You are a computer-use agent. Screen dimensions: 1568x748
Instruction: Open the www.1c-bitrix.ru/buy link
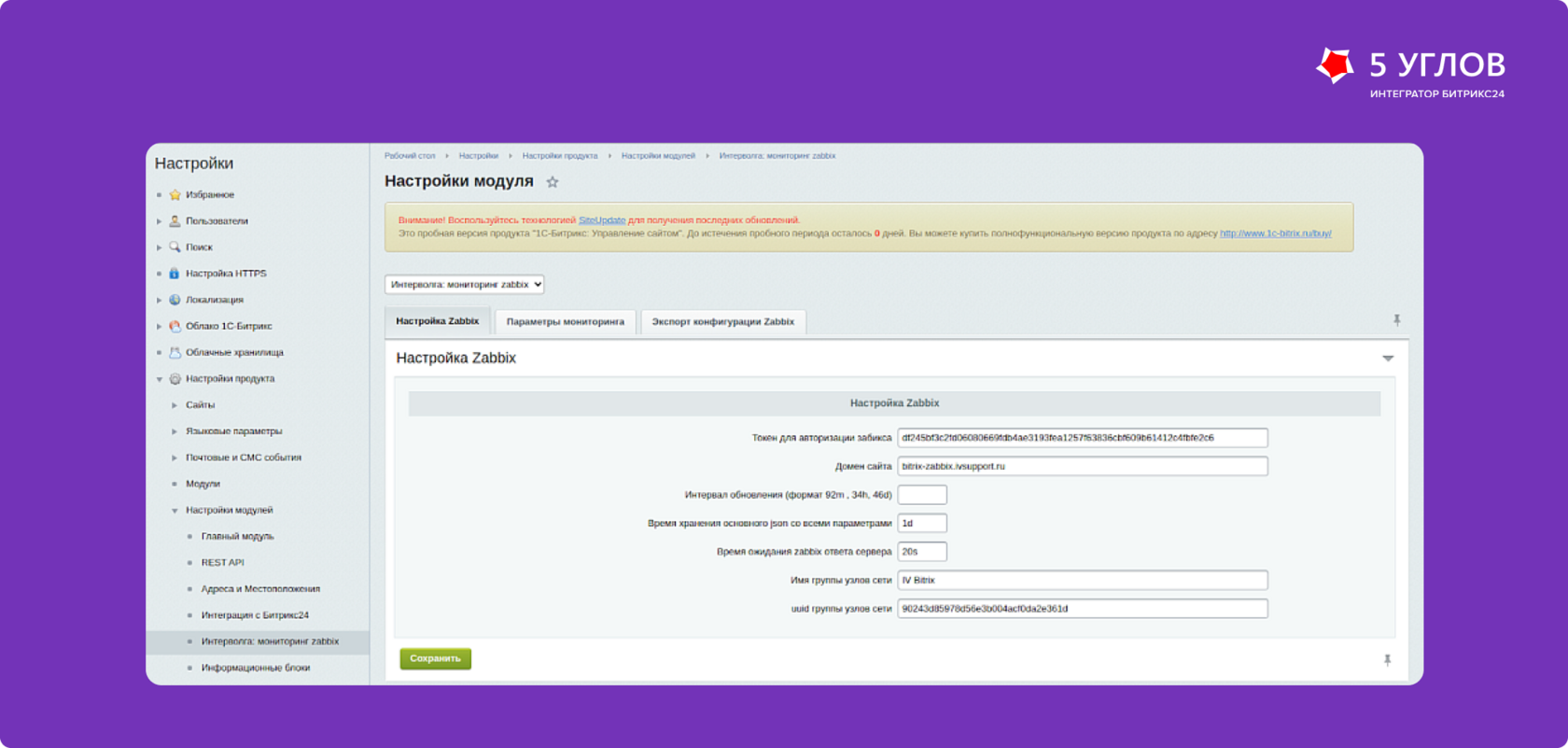(1276, 233)
